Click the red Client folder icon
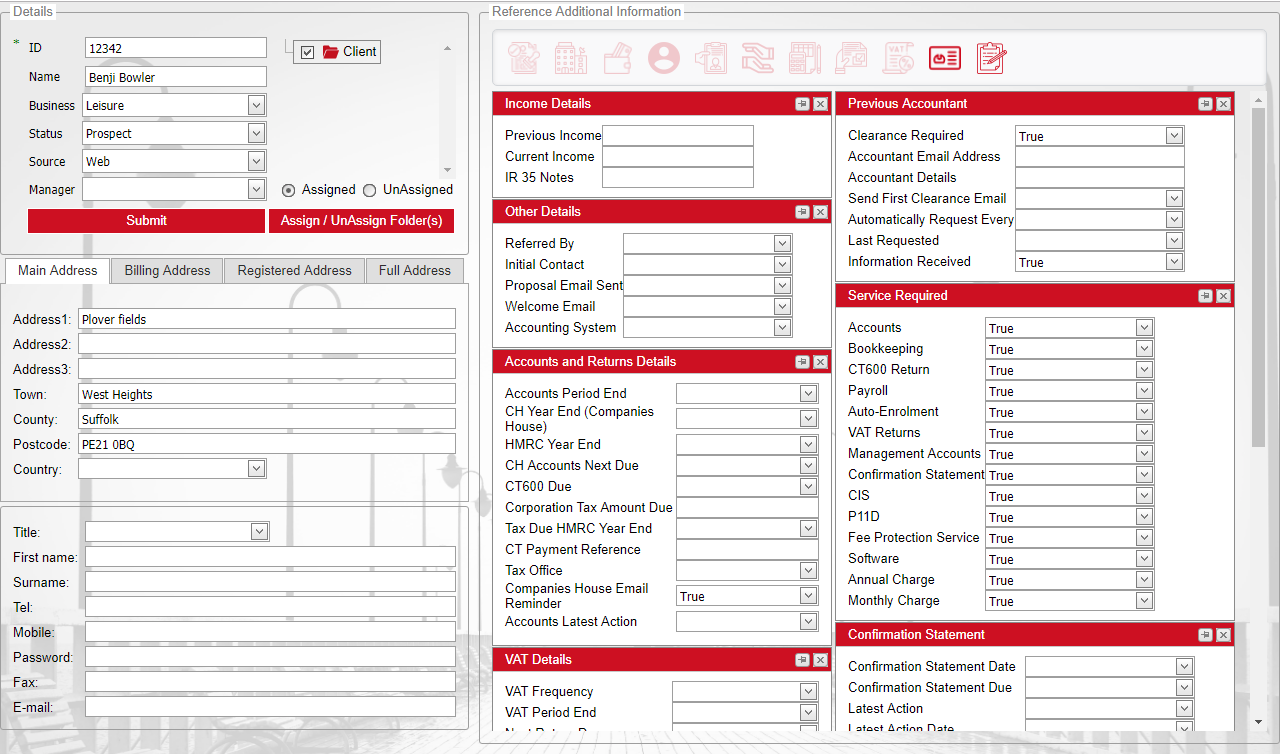 330,52
